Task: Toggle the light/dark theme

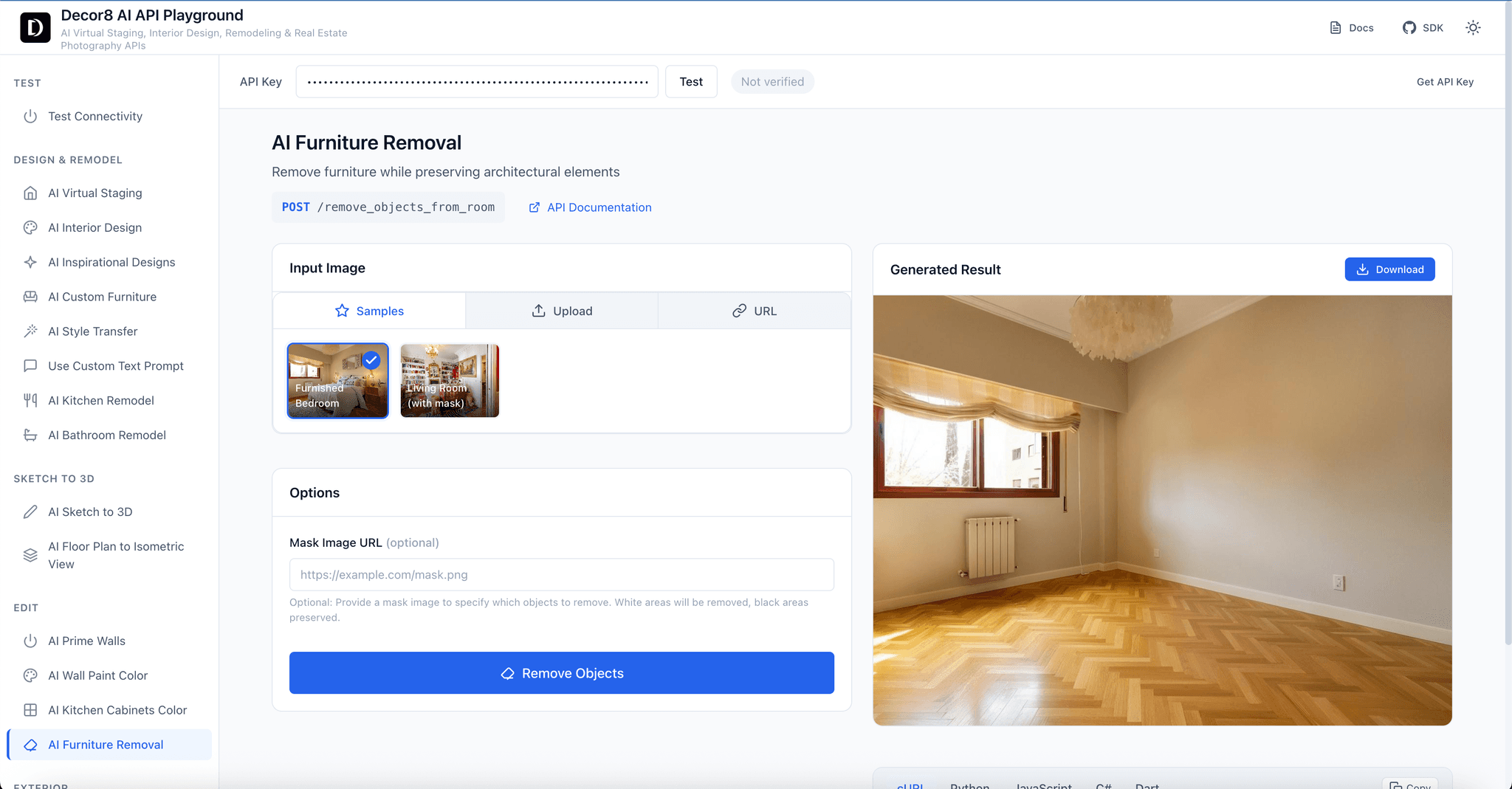Action: [1473, 27]
